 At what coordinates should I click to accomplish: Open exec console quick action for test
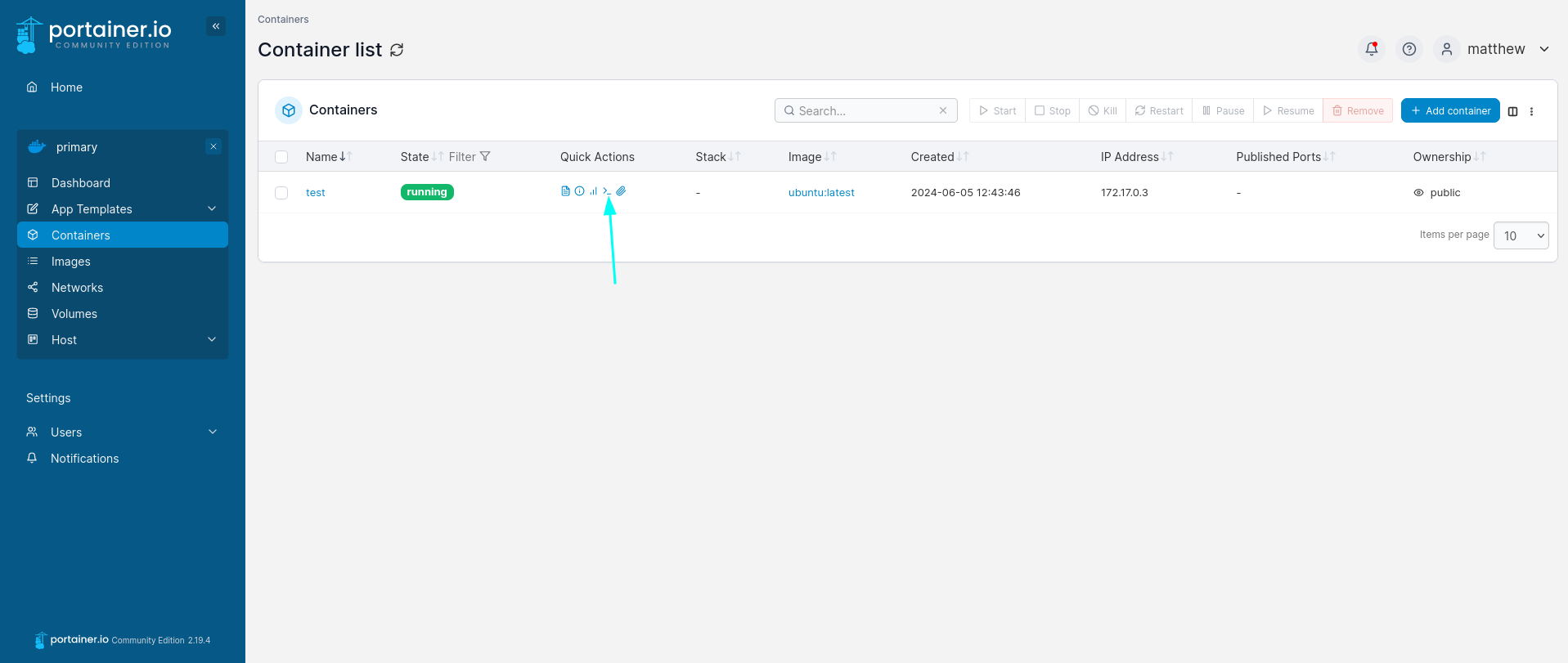point(607,191)
